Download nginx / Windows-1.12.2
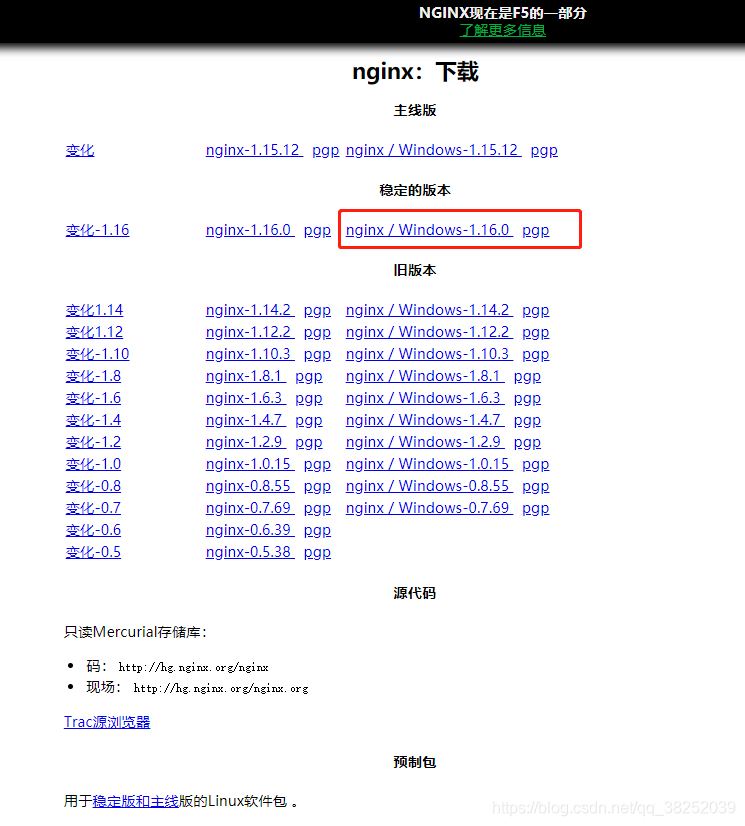 tap(429, 332)
